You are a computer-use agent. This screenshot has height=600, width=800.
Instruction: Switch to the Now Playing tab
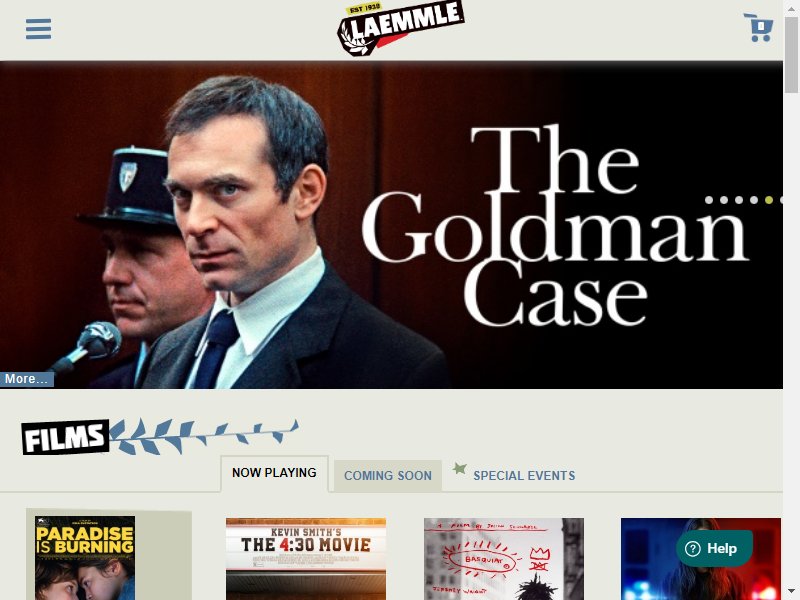274,473
